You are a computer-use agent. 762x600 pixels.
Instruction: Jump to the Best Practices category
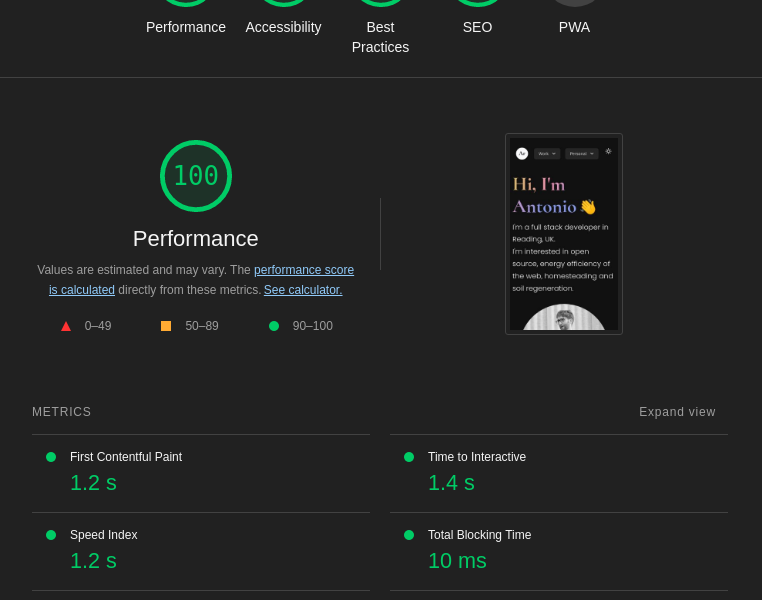point(380,37)
